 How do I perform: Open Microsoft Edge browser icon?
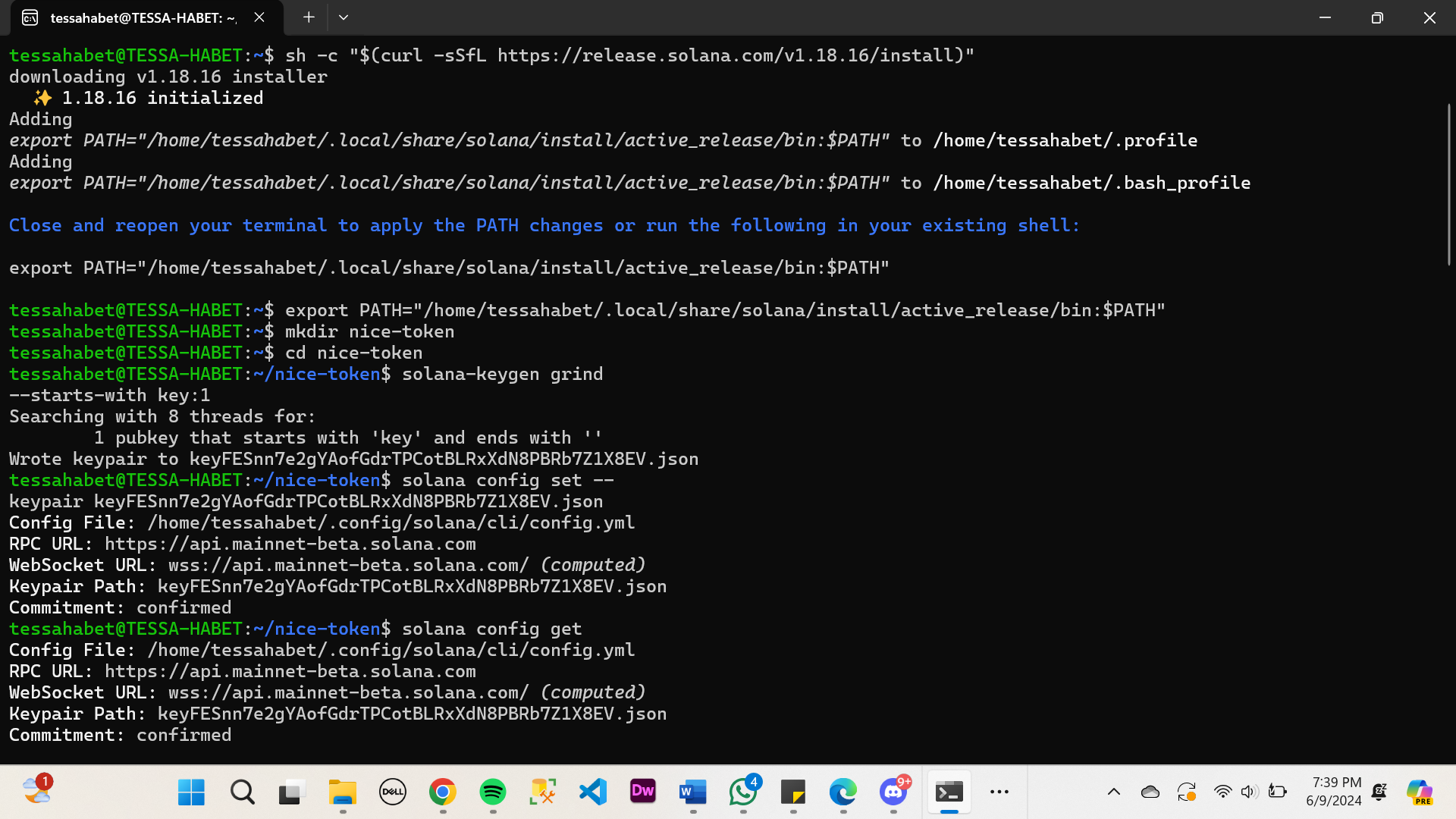(x=843, y=792)
